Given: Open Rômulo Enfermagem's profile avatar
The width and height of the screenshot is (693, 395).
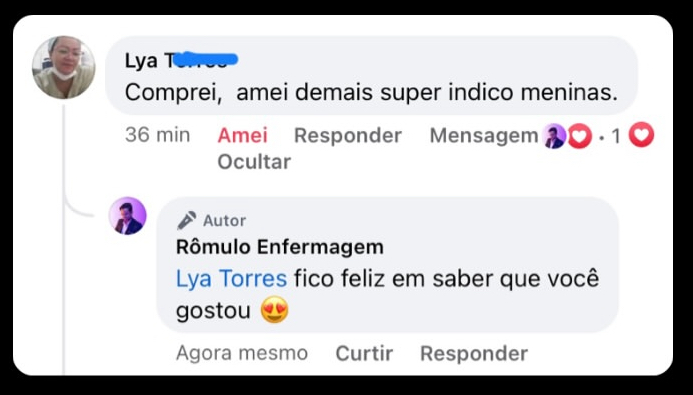Looking at the screenshot, I should point(128,216).
